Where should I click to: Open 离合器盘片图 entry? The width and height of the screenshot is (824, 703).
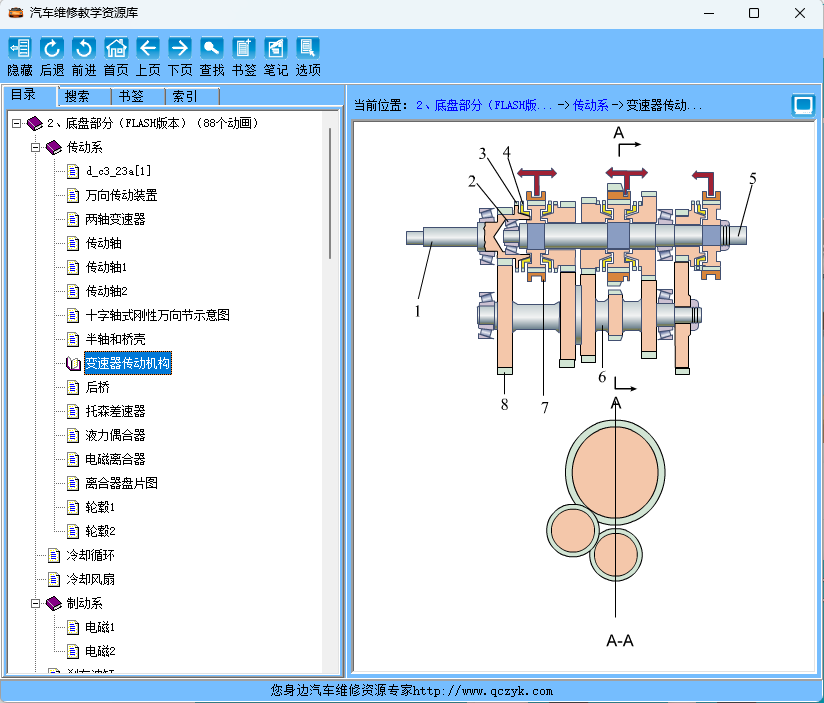click(x=121, y=483)
